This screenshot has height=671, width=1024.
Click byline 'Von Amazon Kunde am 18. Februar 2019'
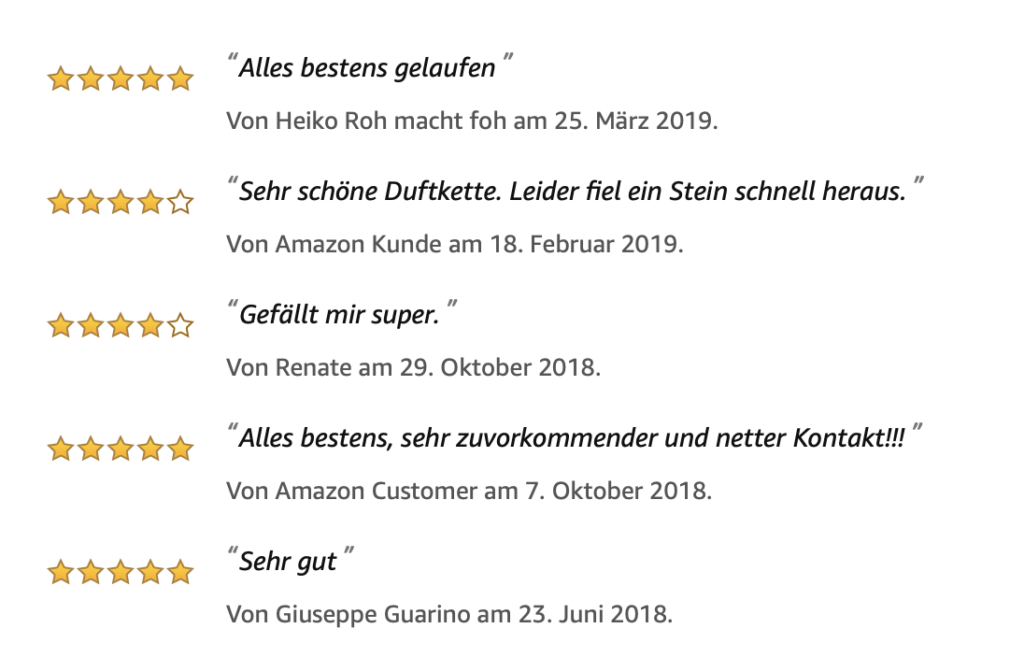pos(455,244)
